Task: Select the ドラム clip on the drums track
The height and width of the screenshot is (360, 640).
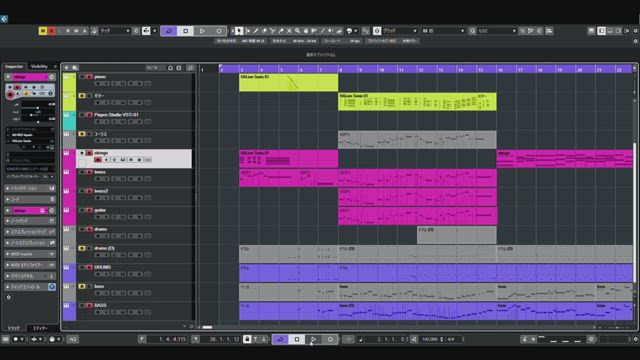Action: 457,235
